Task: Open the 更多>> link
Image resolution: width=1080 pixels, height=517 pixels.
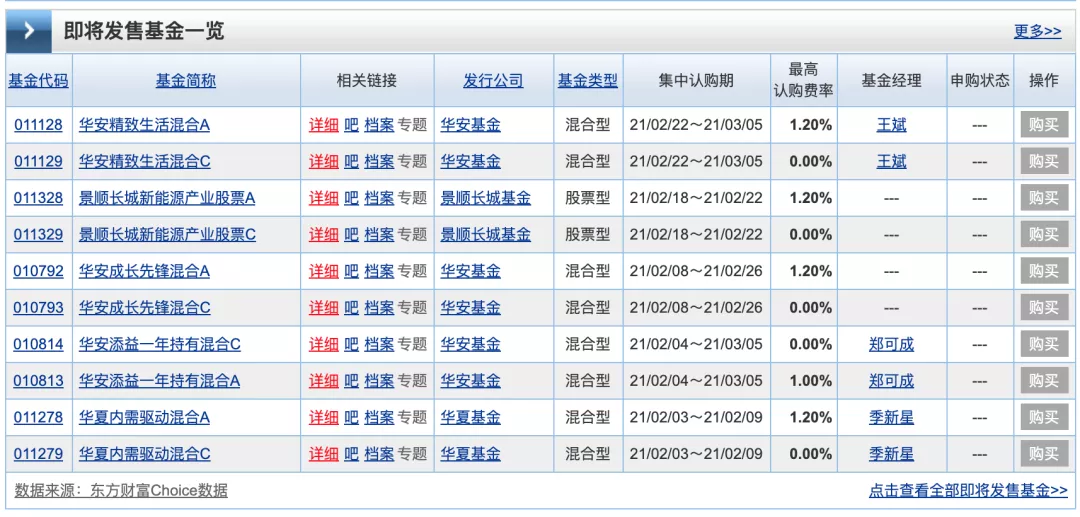Action: [1037, 31]
